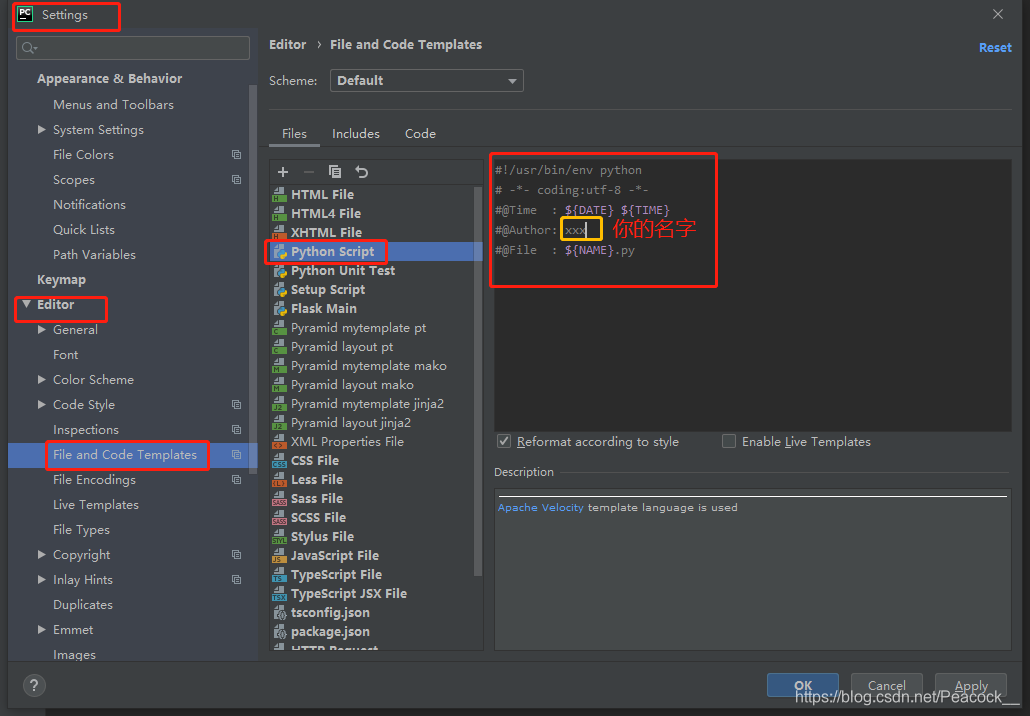1030x716 pixels.
Task: Expand the Color Scheme node
Action: click(x=41, y=379)
